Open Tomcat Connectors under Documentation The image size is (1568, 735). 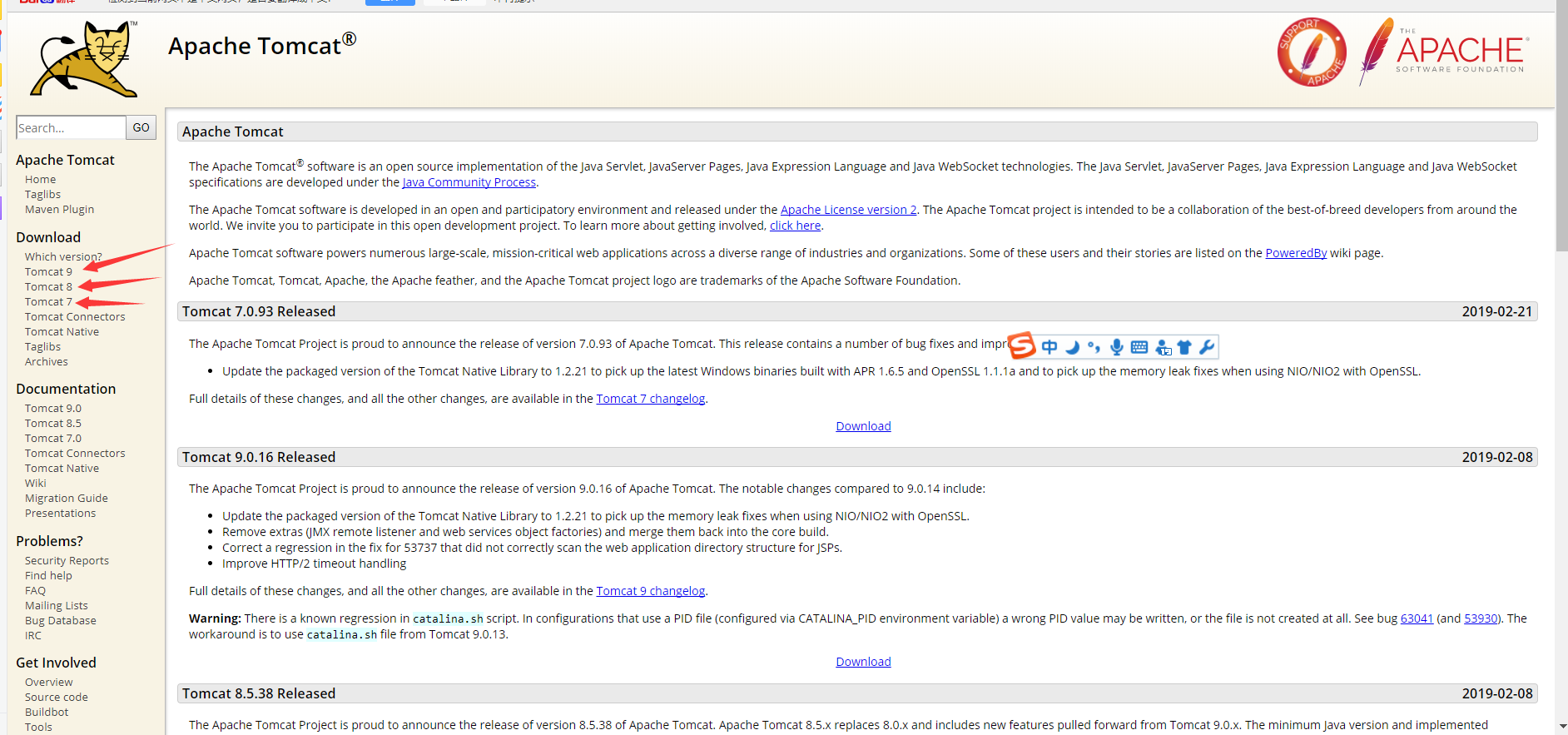tap(75, 453)
